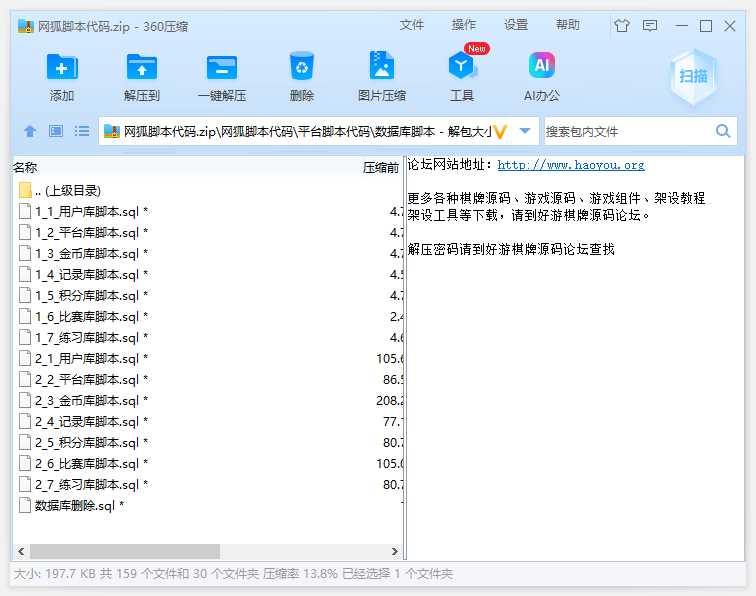Screen dimensions: 756x596
Task: Open the feedback message icon
Action: pos(650,25)
